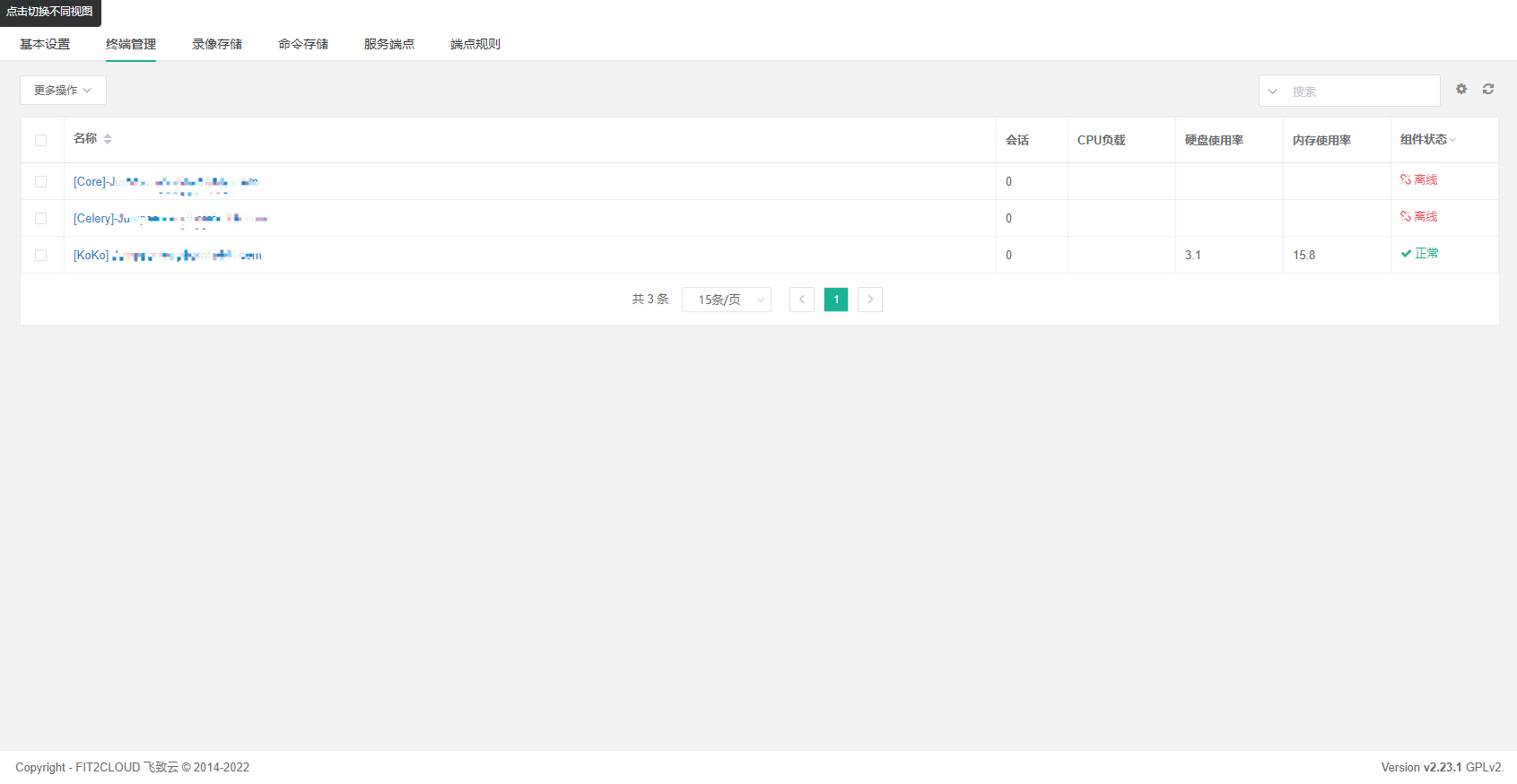The width and height of the screenshot is (1517, 784).
Task: Switch to the 基本设置 tab
Action: pyautogui.click(x=45, y=44)
